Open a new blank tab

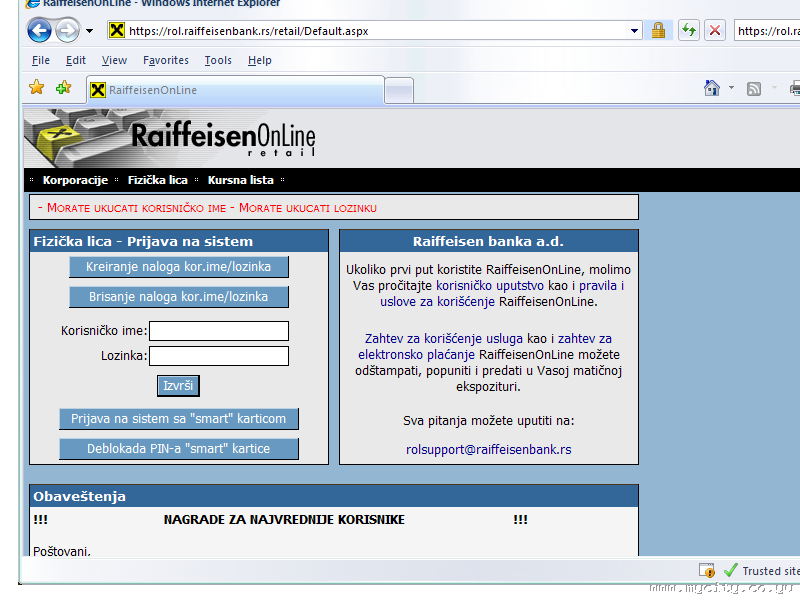point(398,91)
